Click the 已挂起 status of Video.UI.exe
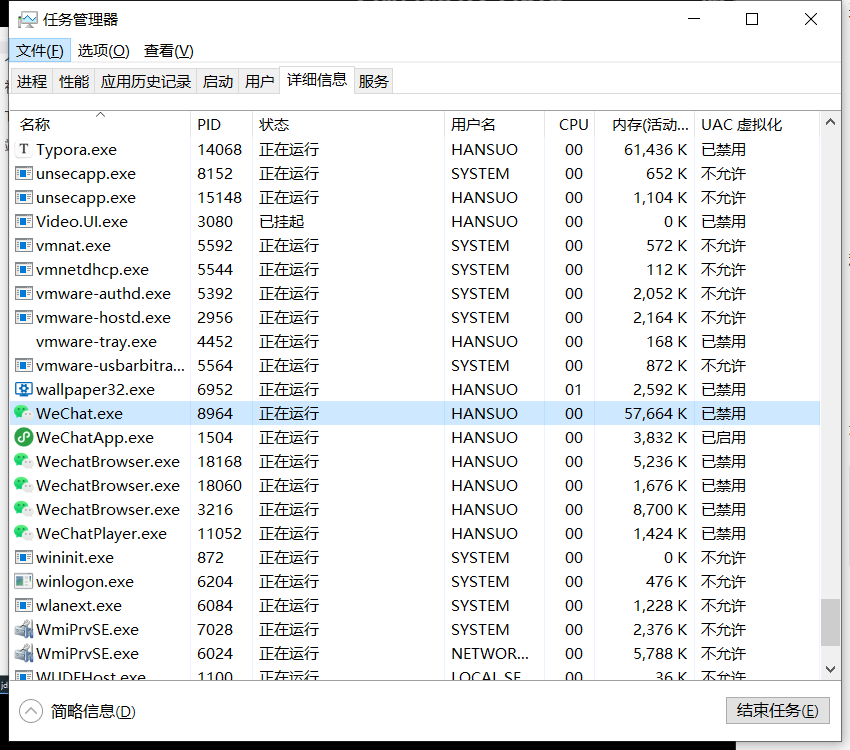The width and height of the screenshot is (850, 750). (x=281, y=222)
